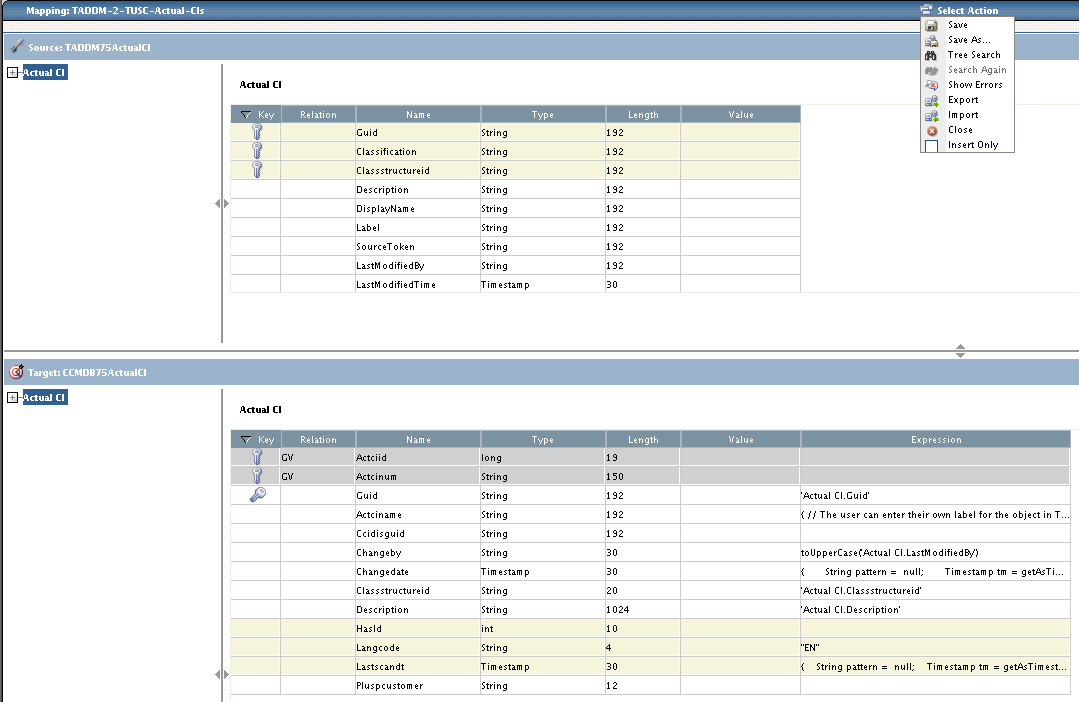
Task: Choose Save from the action menu
Action: pyautogui.click(x=957, y=25)
